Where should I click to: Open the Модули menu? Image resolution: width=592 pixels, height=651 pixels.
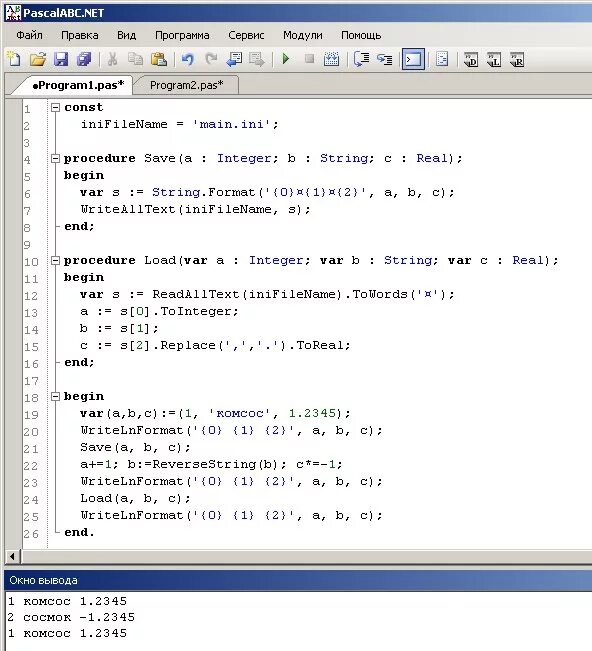tap(303, 35)
